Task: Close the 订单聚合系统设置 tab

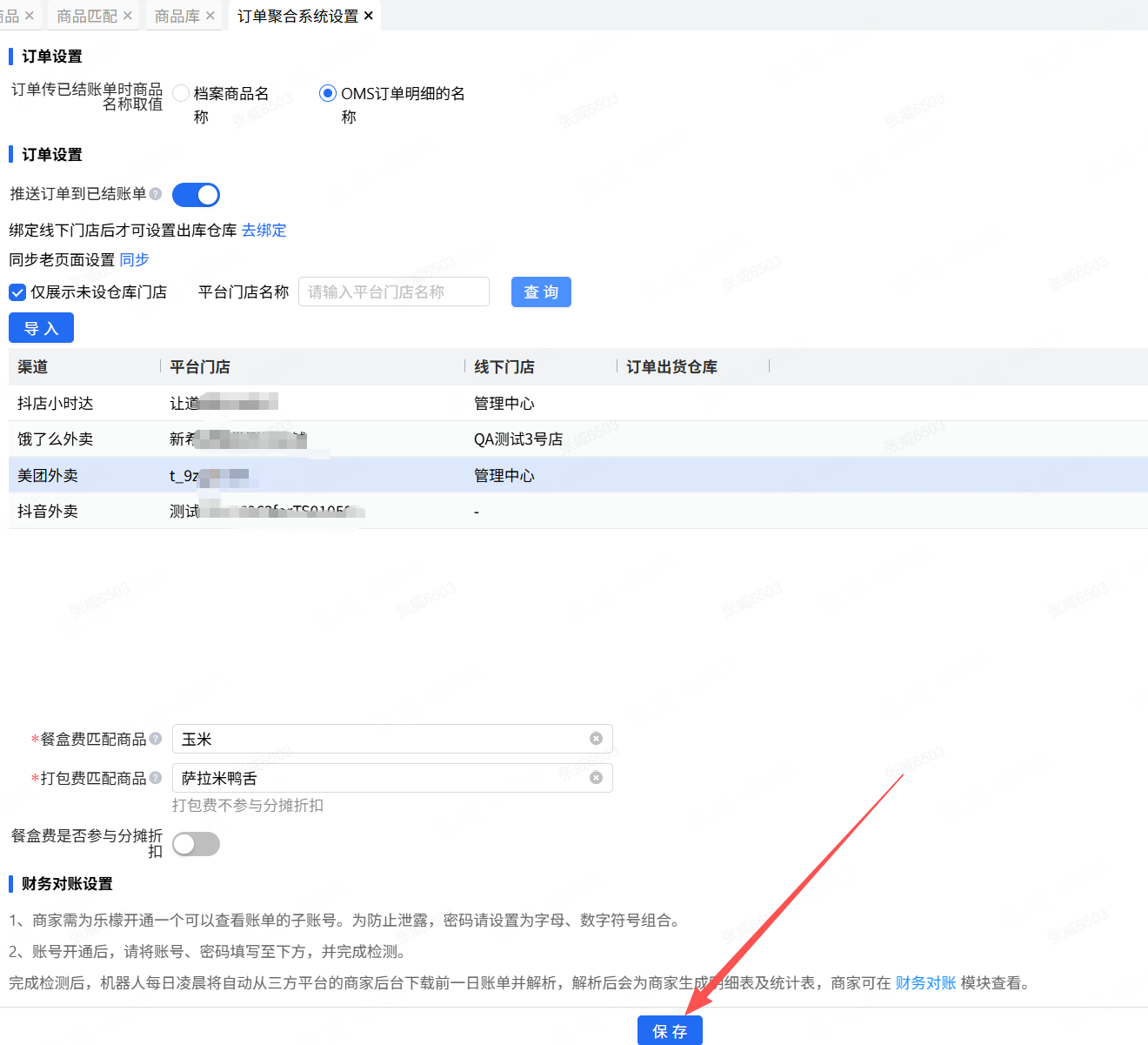Action: pyautogui.click(x=369, y=16)
